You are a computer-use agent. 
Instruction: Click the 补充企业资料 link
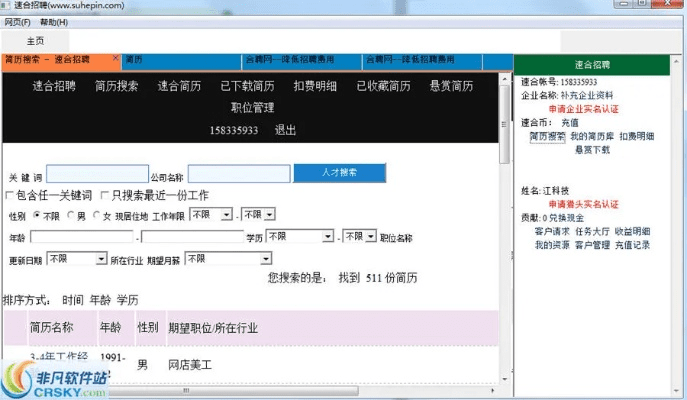coord(587,95)
